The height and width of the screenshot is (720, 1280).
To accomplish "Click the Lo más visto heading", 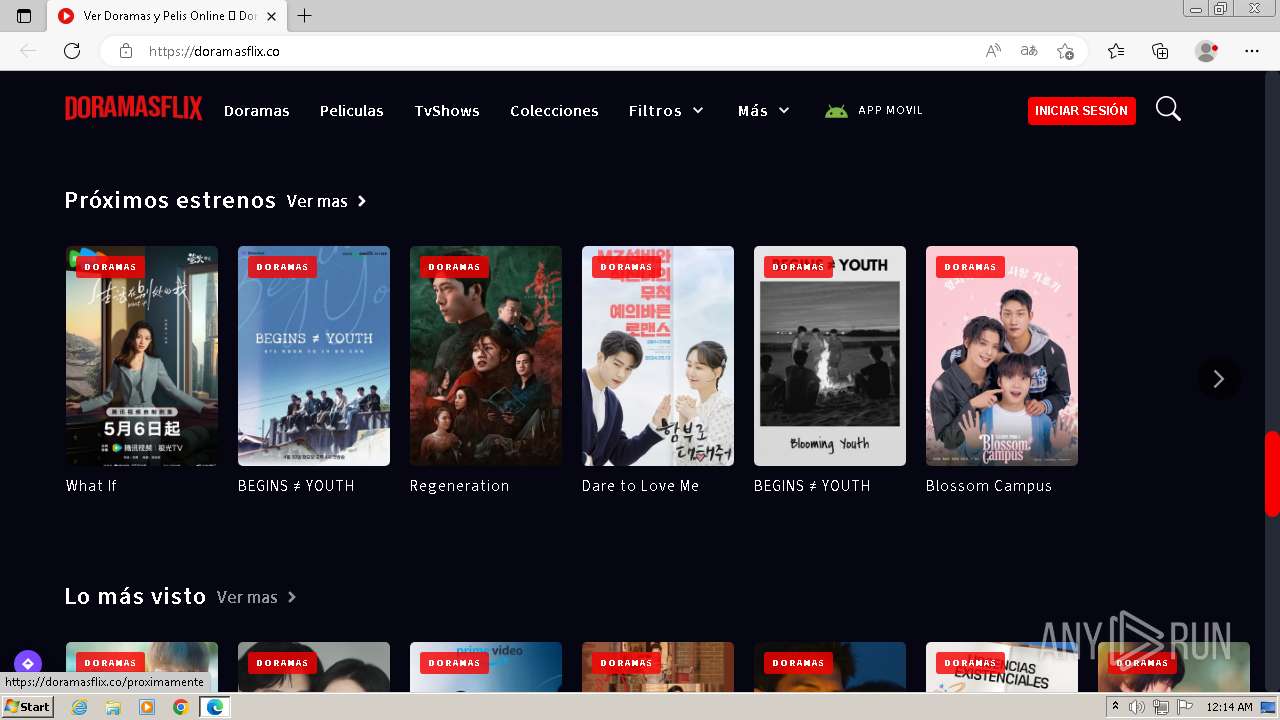I will [135, 596].
